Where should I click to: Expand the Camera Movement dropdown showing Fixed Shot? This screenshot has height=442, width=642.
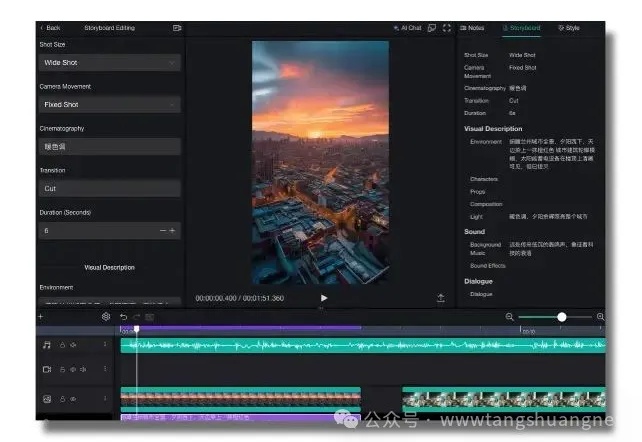[110, 104]
